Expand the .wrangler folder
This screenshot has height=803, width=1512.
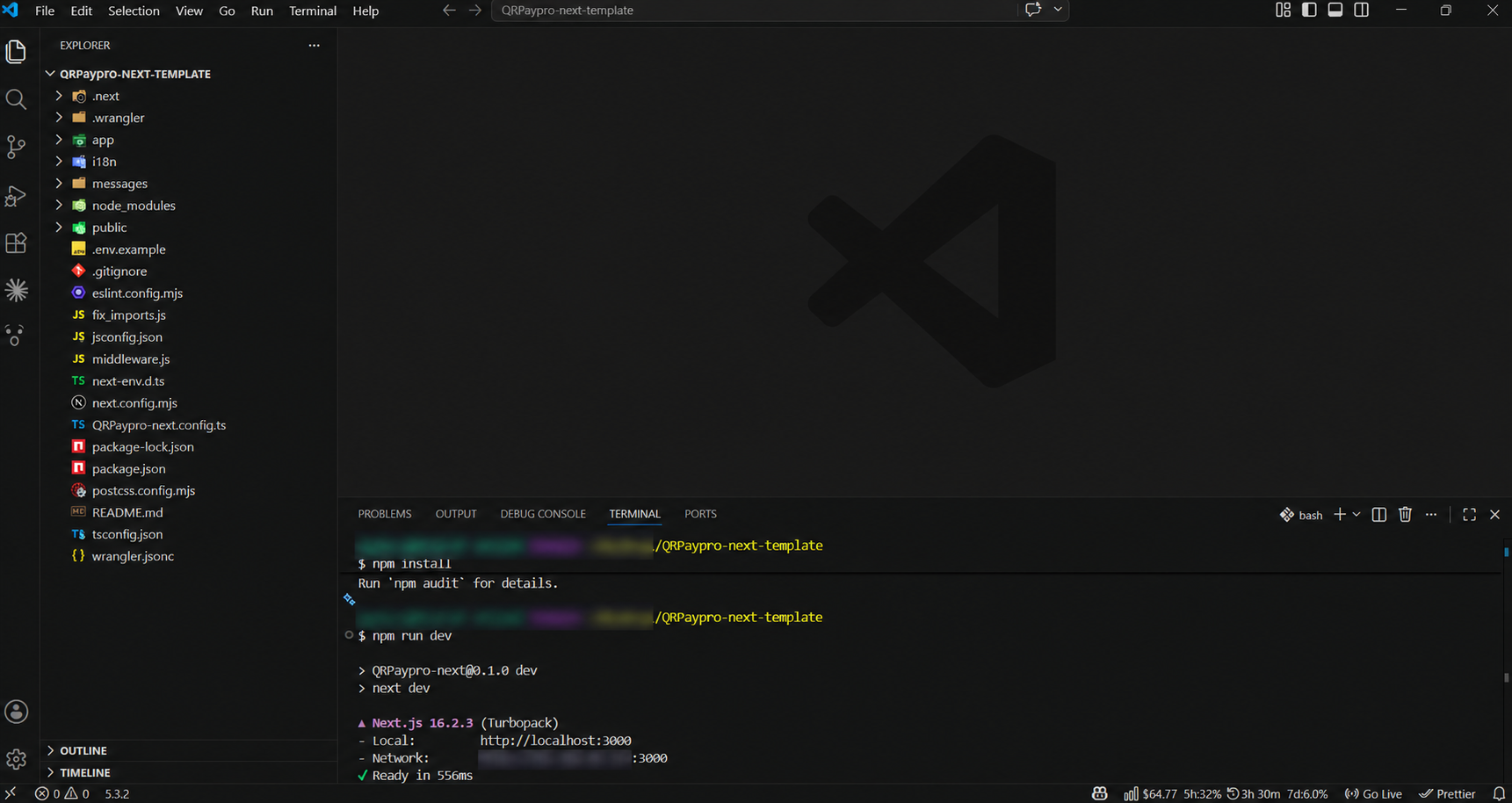[x=59, y=118]
